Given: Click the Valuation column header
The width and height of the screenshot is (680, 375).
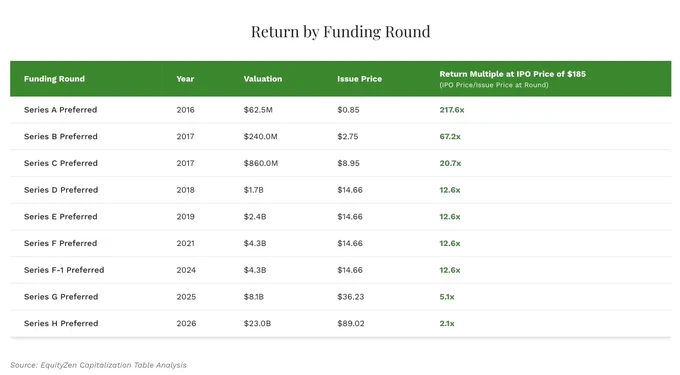Looking at the screenshot, I should tap(263, 79).
